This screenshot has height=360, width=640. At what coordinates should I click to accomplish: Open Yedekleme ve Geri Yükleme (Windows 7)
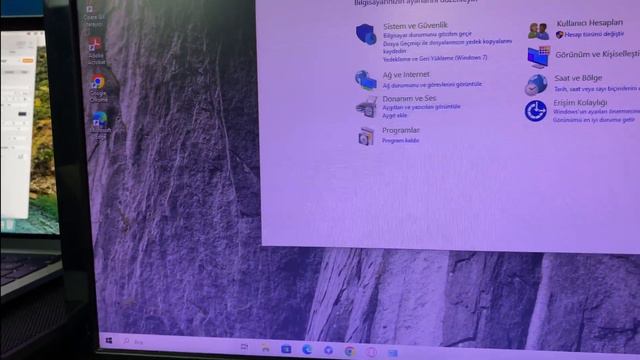(435, 58)
